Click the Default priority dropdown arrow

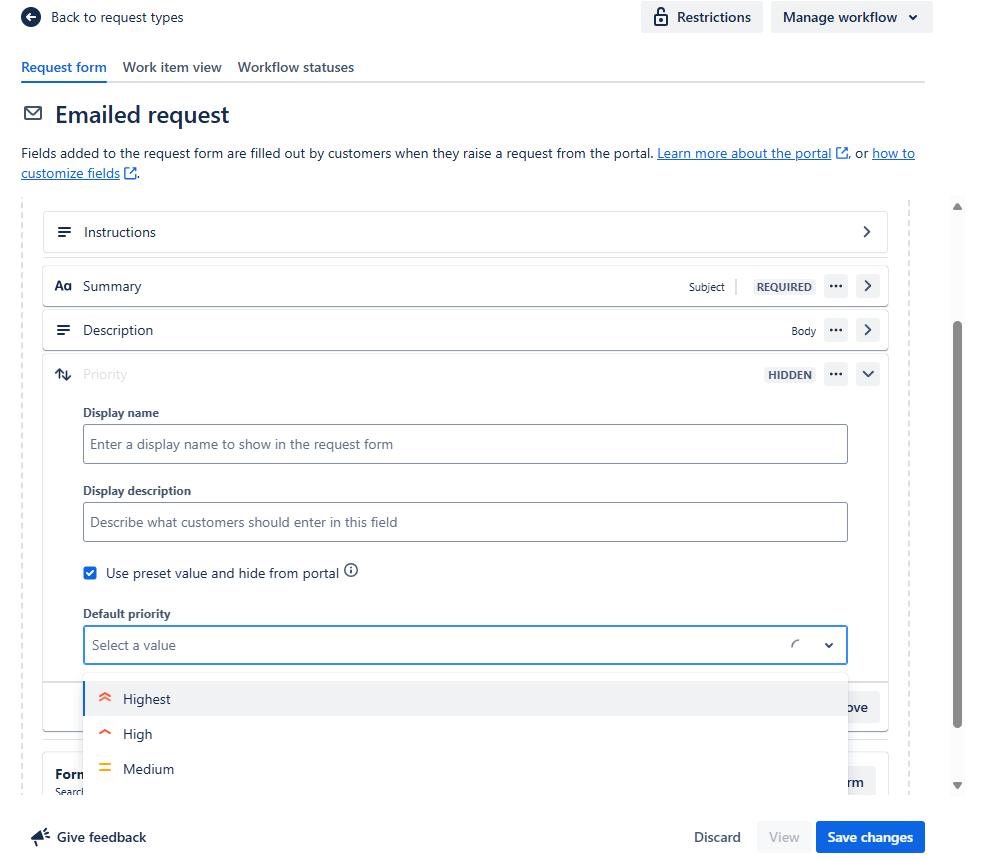click(x=829, y=645)
